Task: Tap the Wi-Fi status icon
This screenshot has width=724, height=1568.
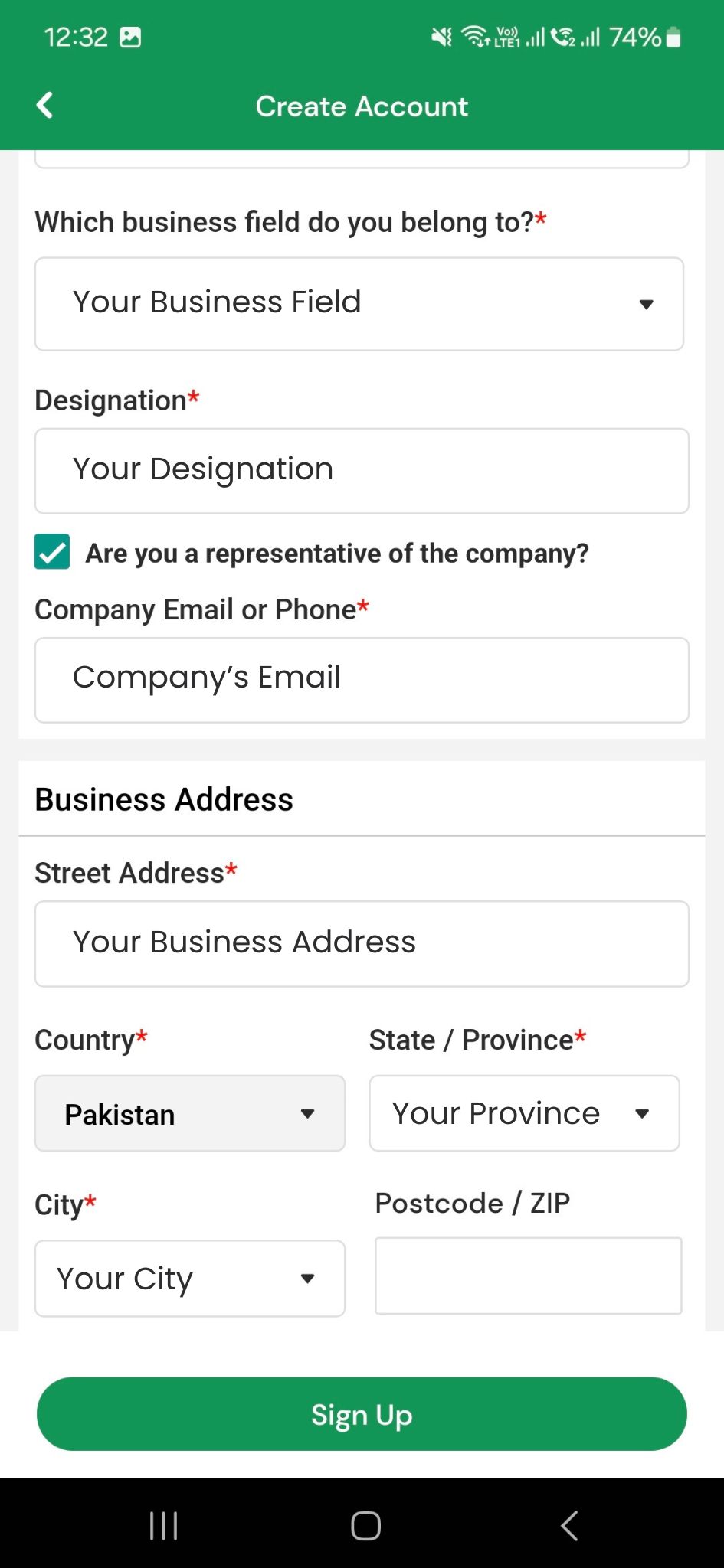Action: tap(475, 36)
